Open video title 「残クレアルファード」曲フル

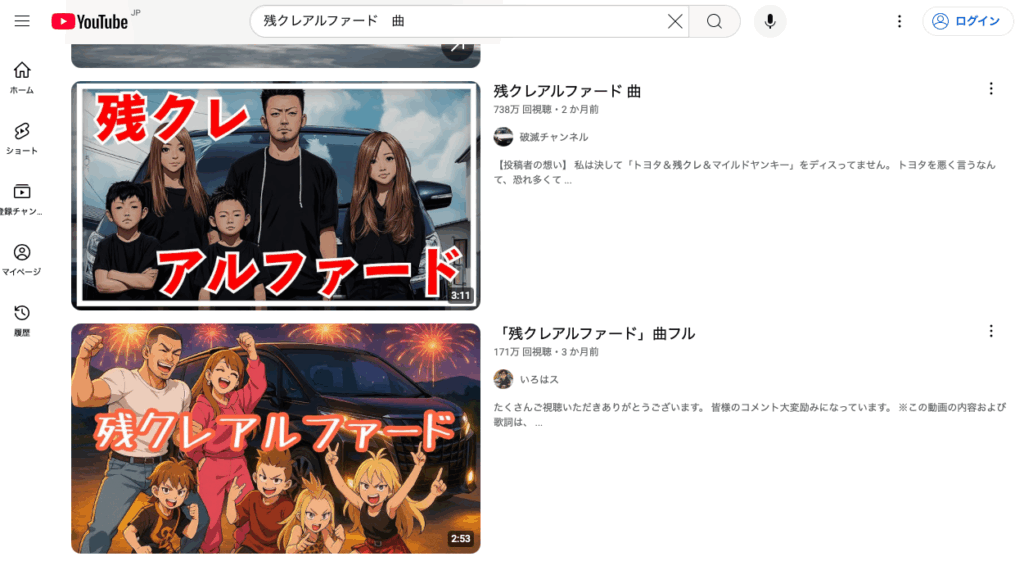[x=594, y=334]
